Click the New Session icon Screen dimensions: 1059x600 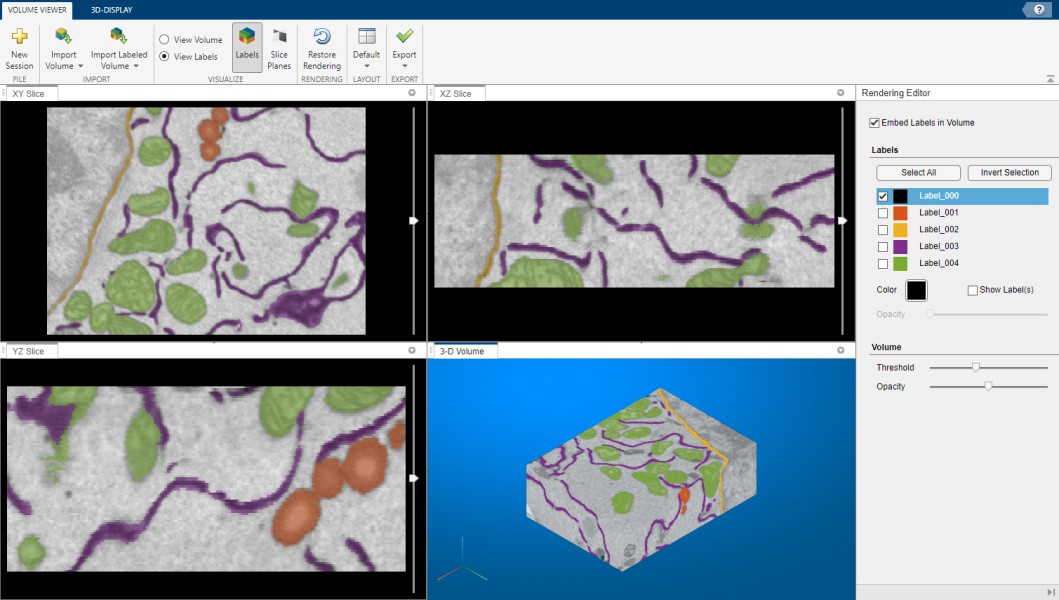[x=19, y=37]
